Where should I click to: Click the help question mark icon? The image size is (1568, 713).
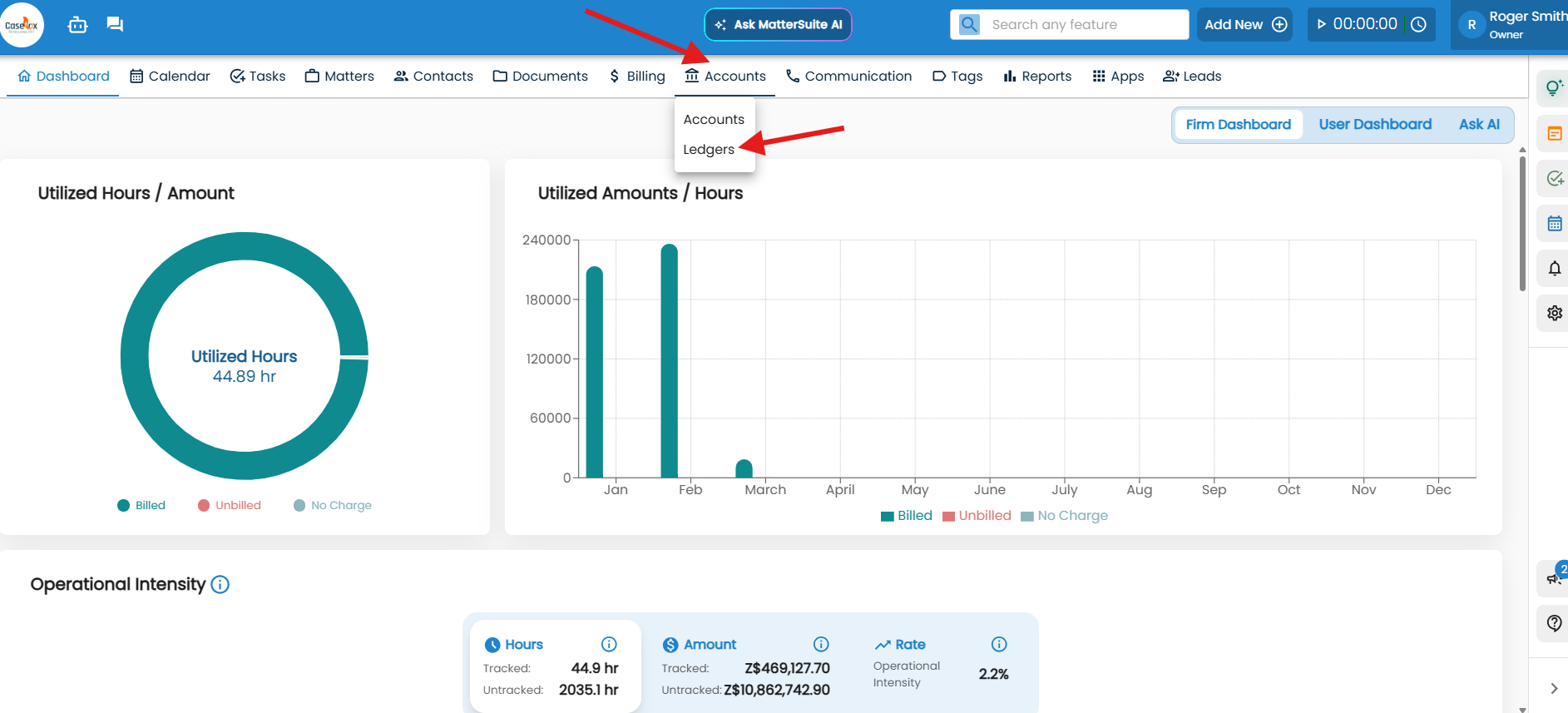tap(1554, 623)
